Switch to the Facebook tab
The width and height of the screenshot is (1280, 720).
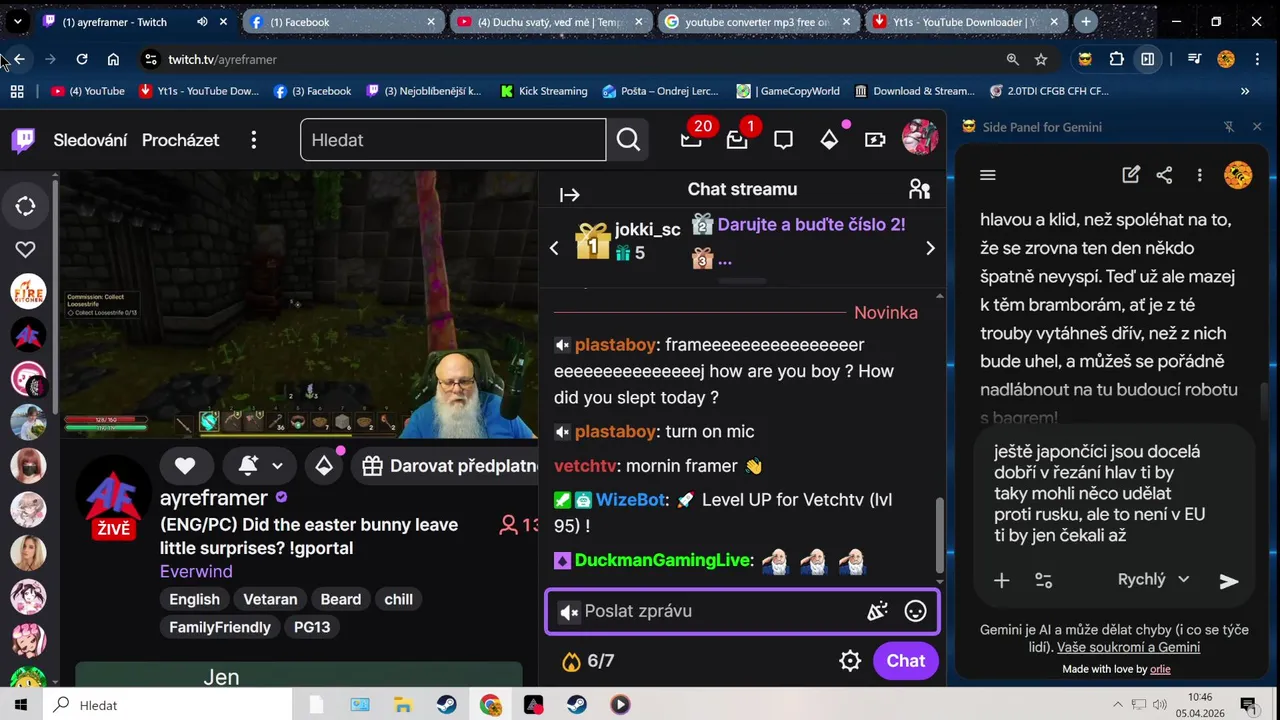point(345,21)
